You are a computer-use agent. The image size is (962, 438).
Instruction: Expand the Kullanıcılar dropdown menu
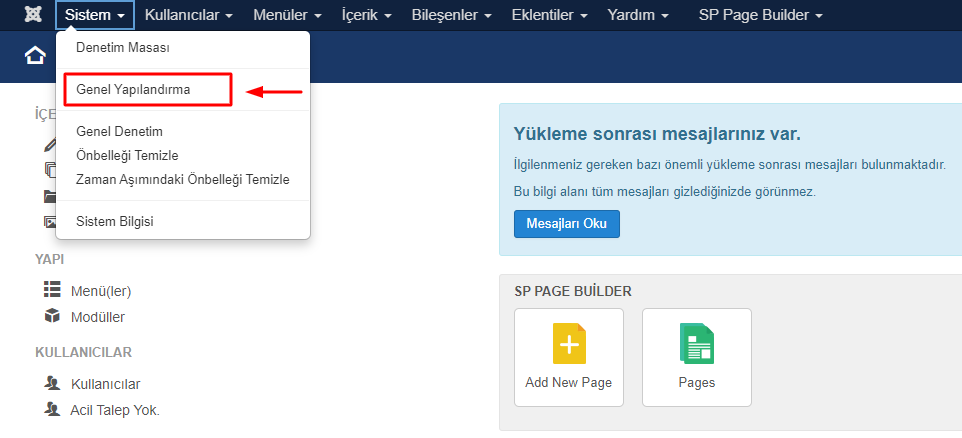coord(188,15)
